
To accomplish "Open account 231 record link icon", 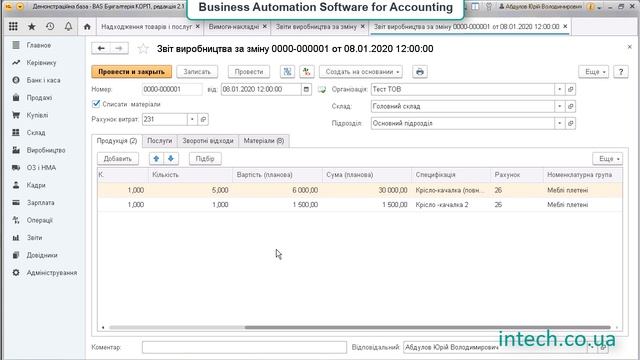I will [203, 119].
